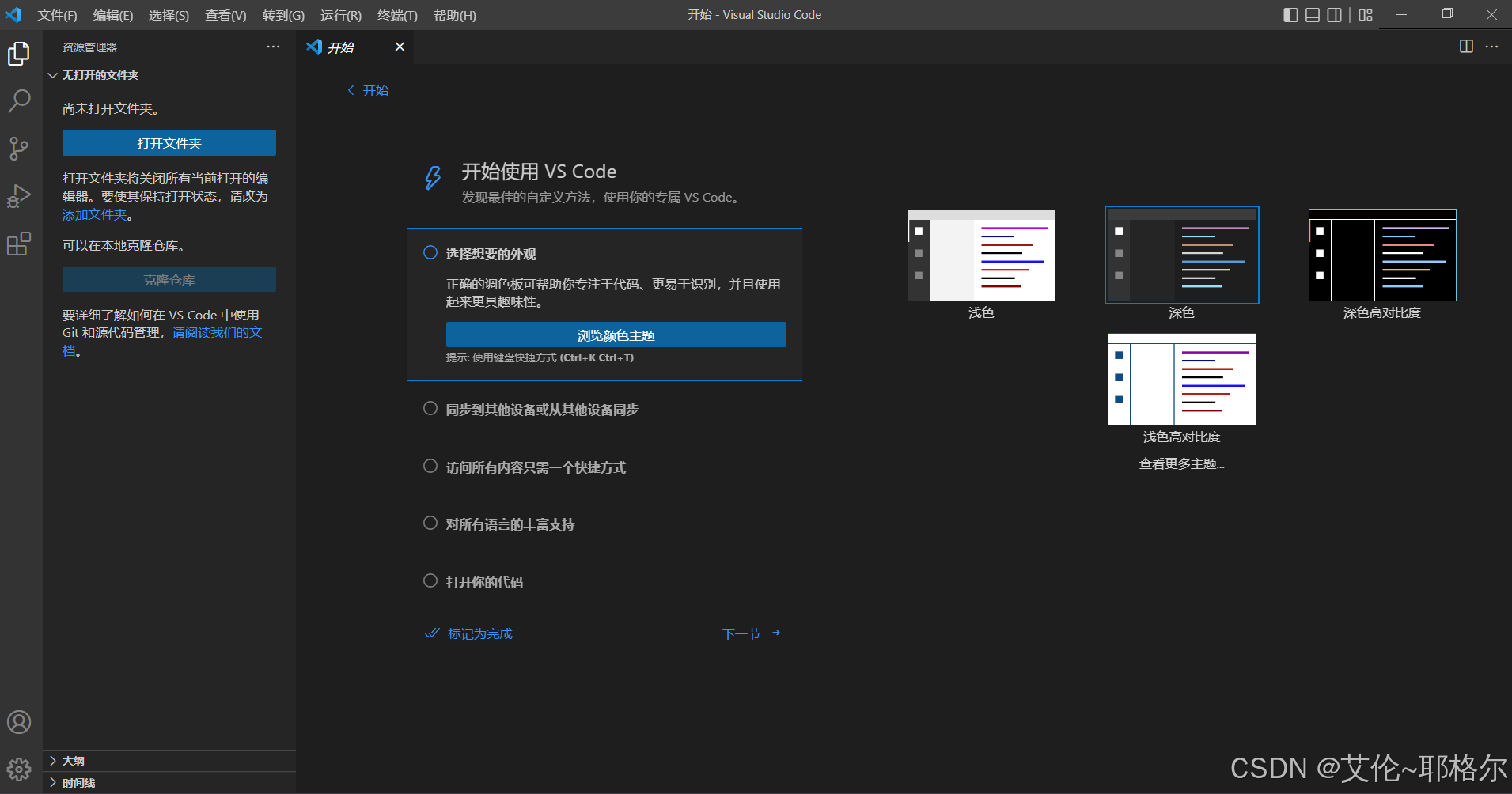Follow the 添加文件夹 link
The width and height of the screenshot is (1512, 794).
(x=94, y=214)
